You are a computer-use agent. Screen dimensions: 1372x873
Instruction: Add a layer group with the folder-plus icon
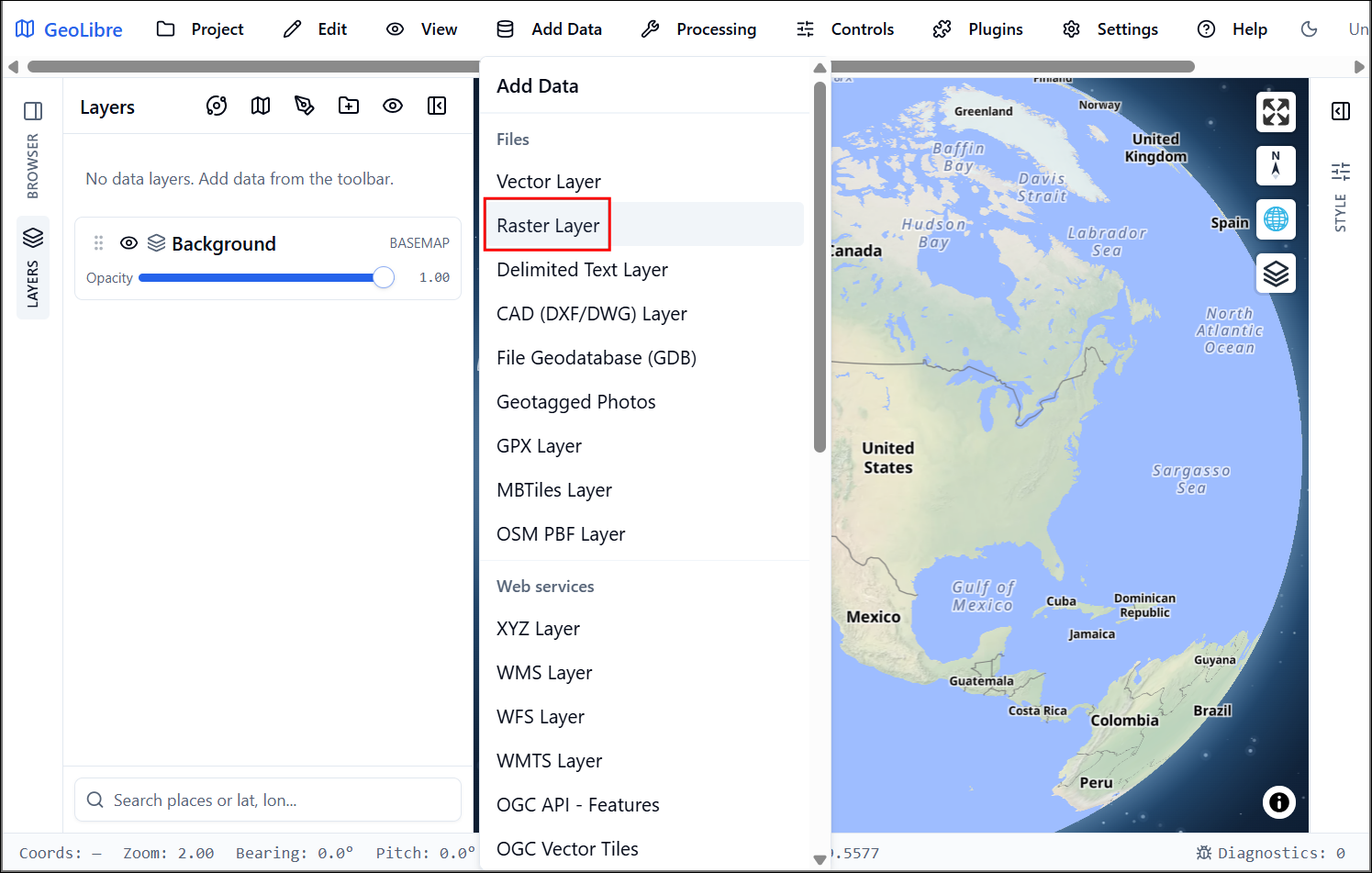349,106
